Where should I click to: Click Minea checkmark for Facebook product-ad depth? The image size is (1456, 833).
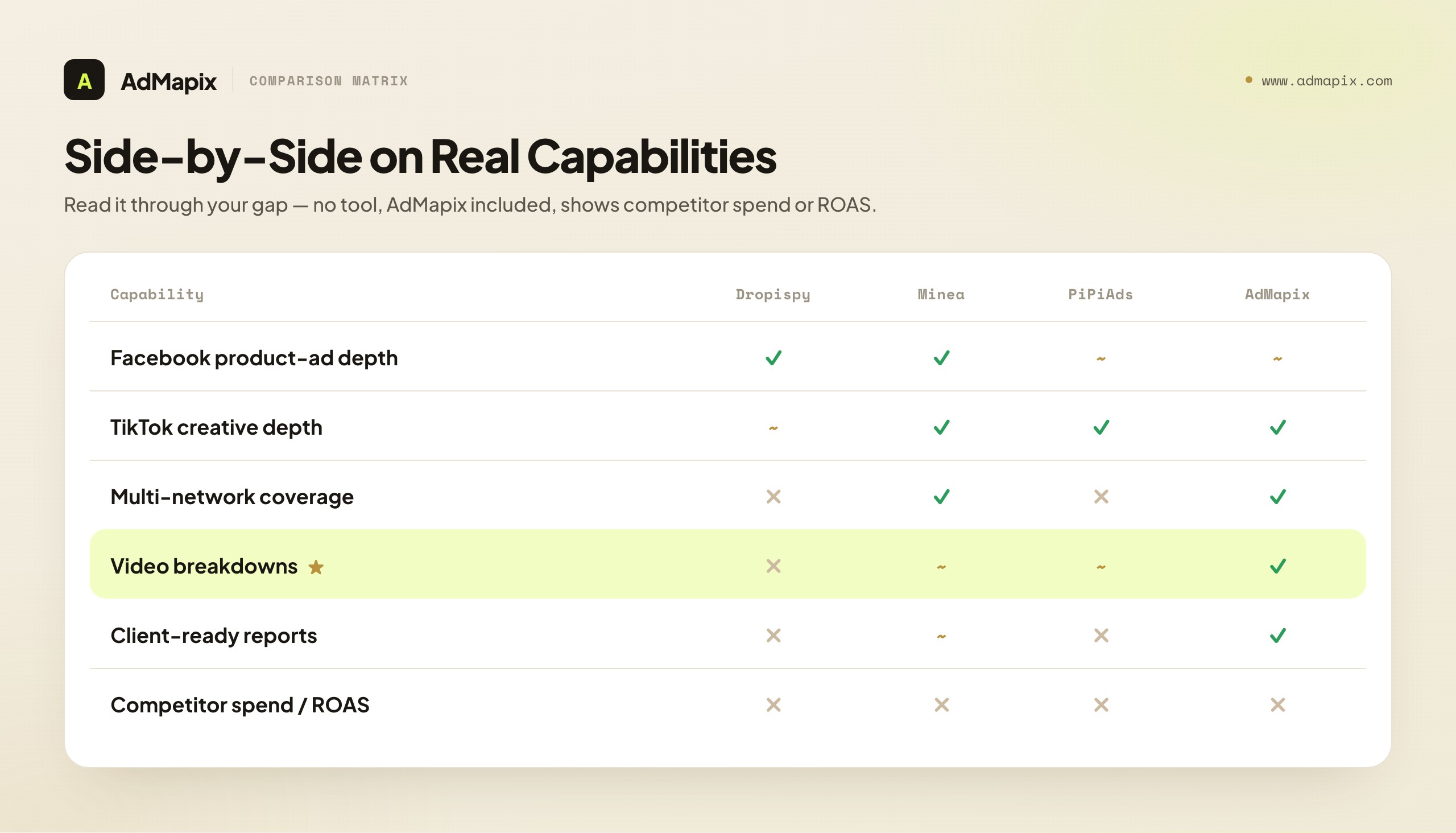pyautogui.click(x=941, y=358)
